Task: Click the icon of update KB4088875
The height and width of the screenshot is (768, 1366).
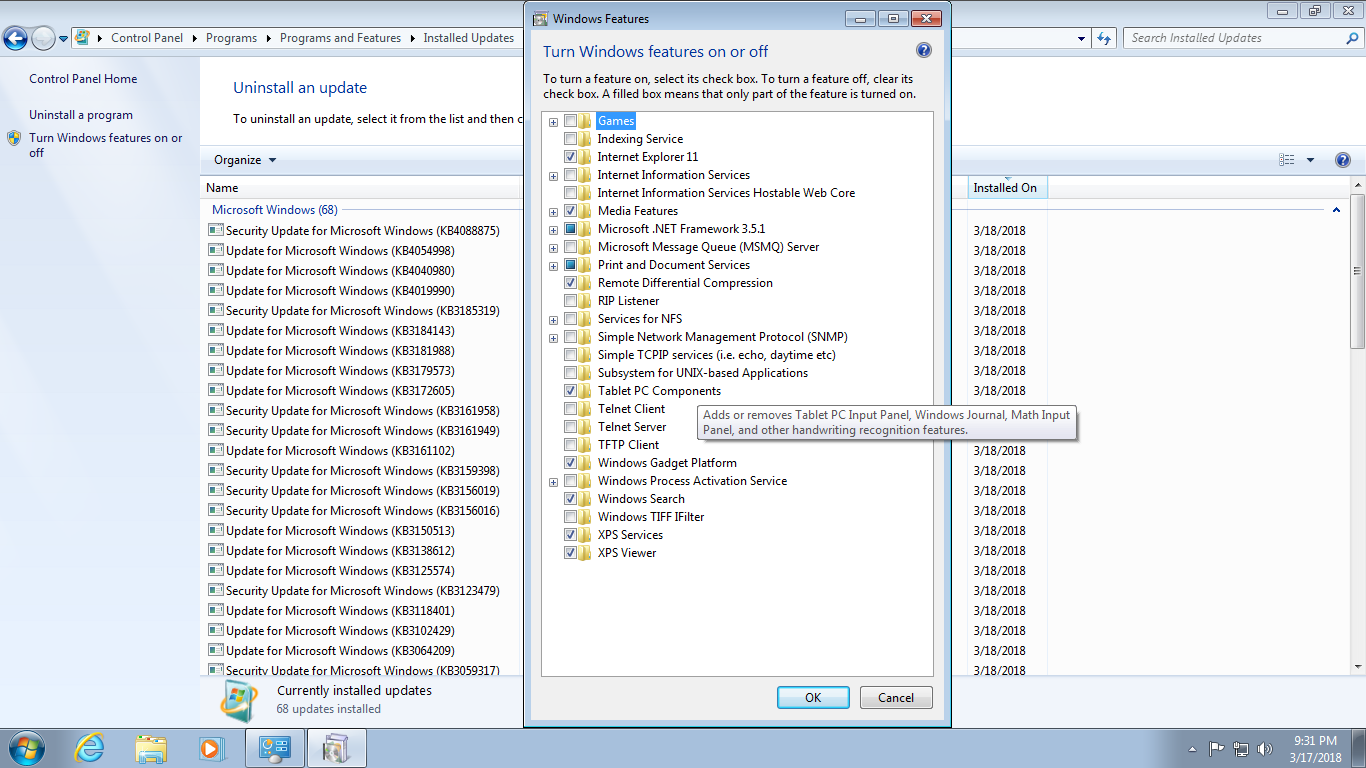Action: [215, 230]
